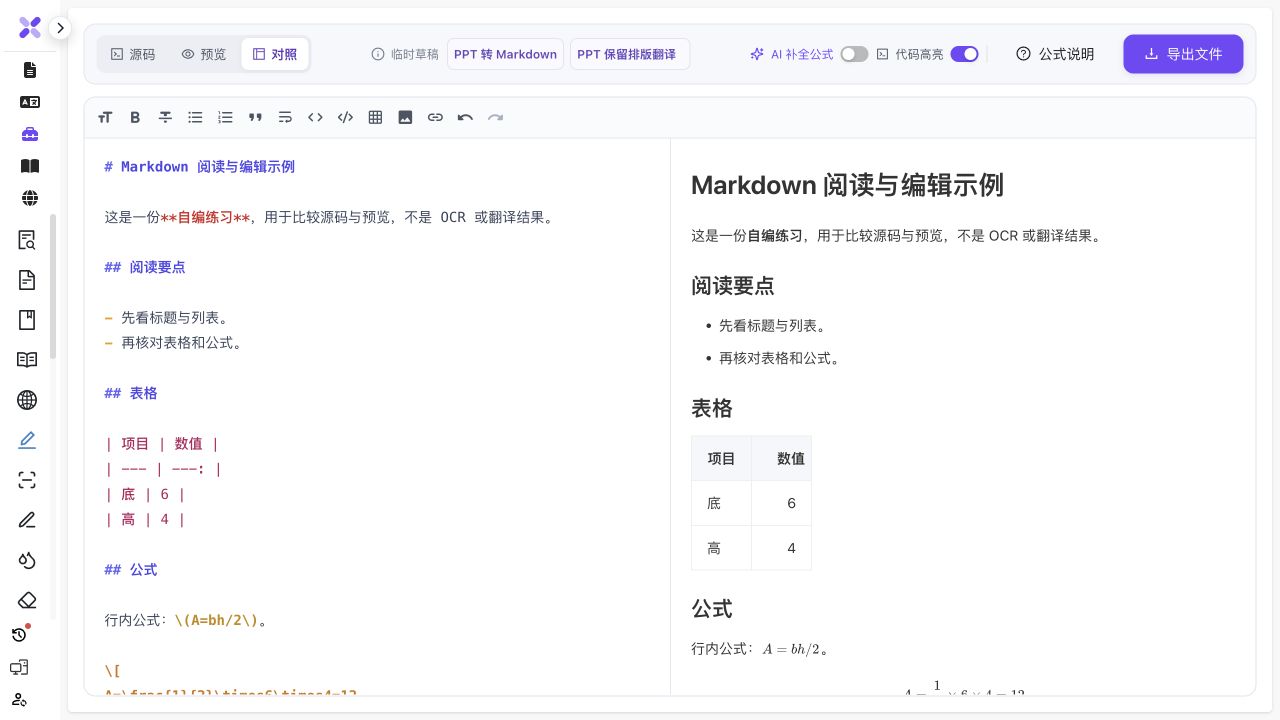
Task: Undo the last edit
Action: [465, 117]
